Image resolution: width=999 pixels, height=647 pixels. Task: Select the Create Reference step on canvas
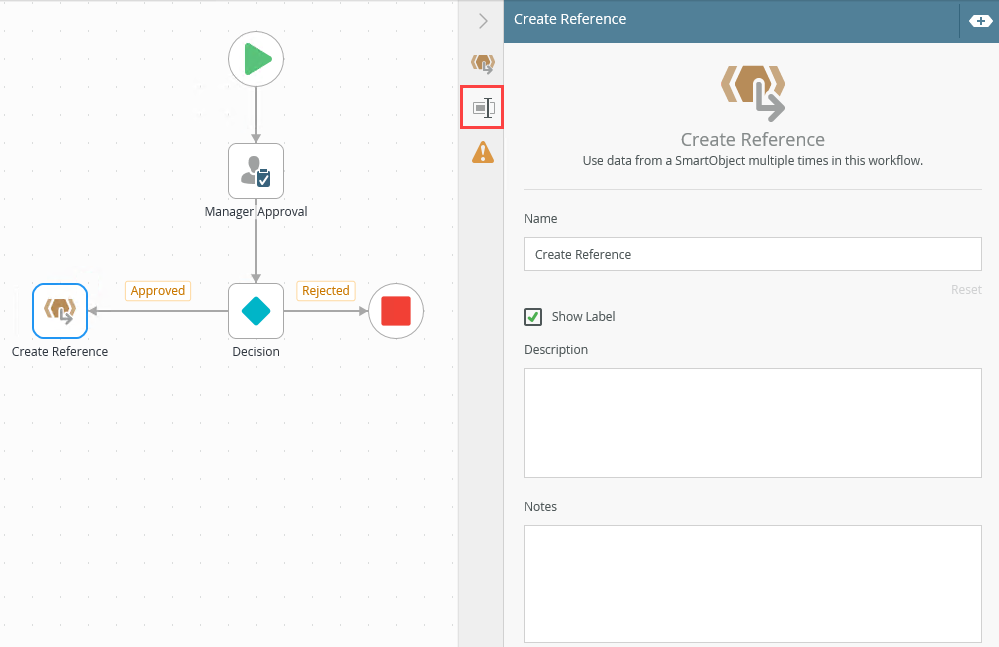point(60,311)
